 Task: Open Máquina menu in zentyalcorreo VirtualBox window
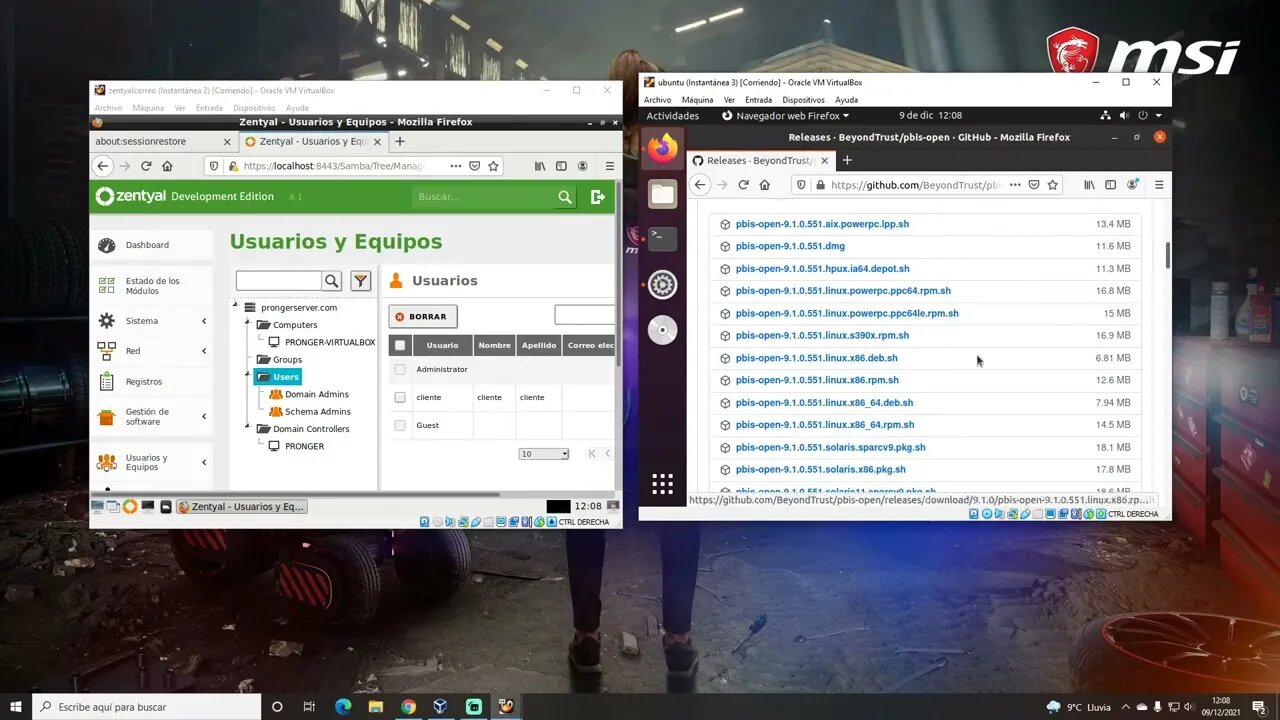tap(148, 108)
